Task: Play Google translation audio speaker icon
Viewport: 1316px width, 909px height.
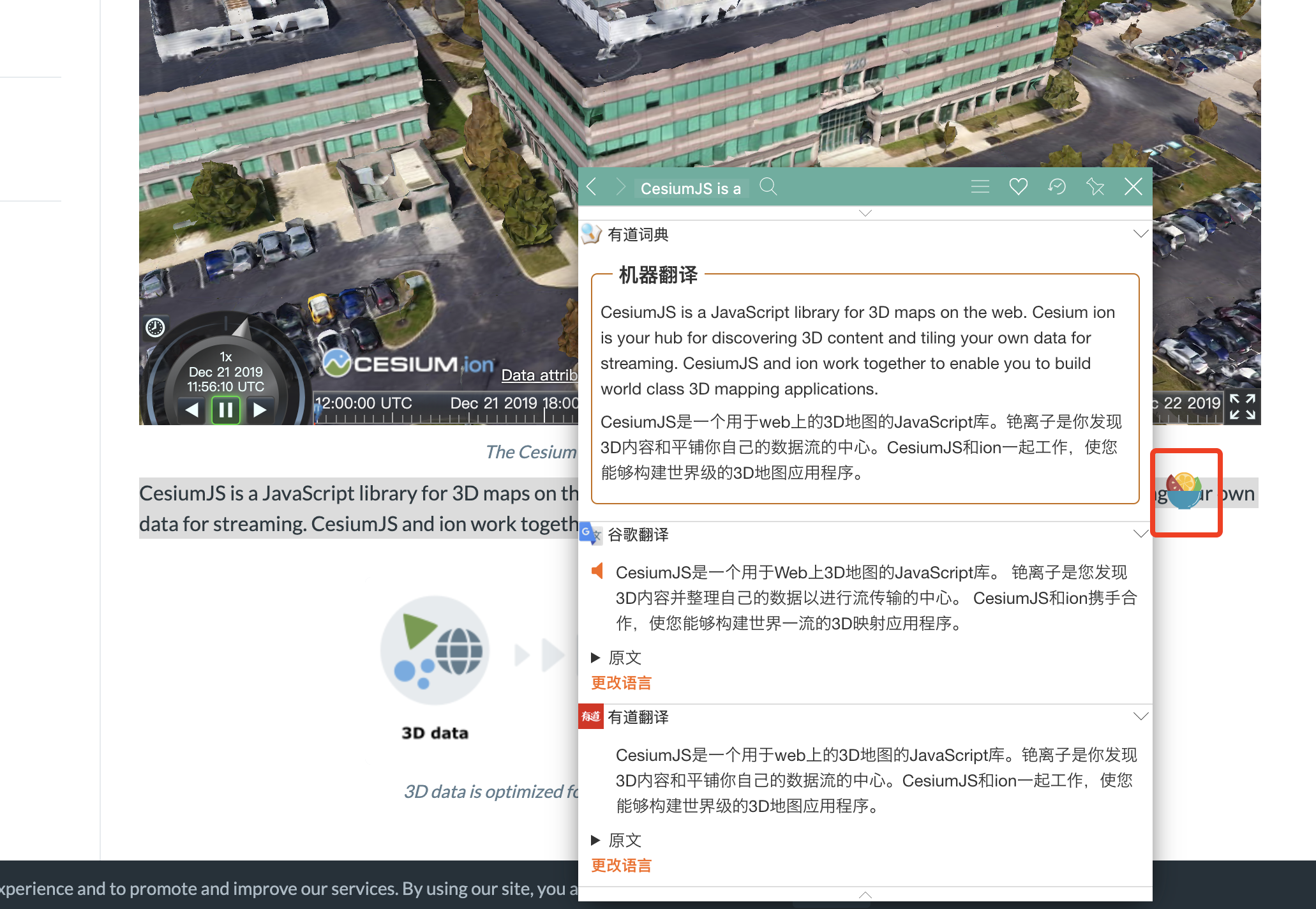Action: pyautogui.click(x=597, y=571)
